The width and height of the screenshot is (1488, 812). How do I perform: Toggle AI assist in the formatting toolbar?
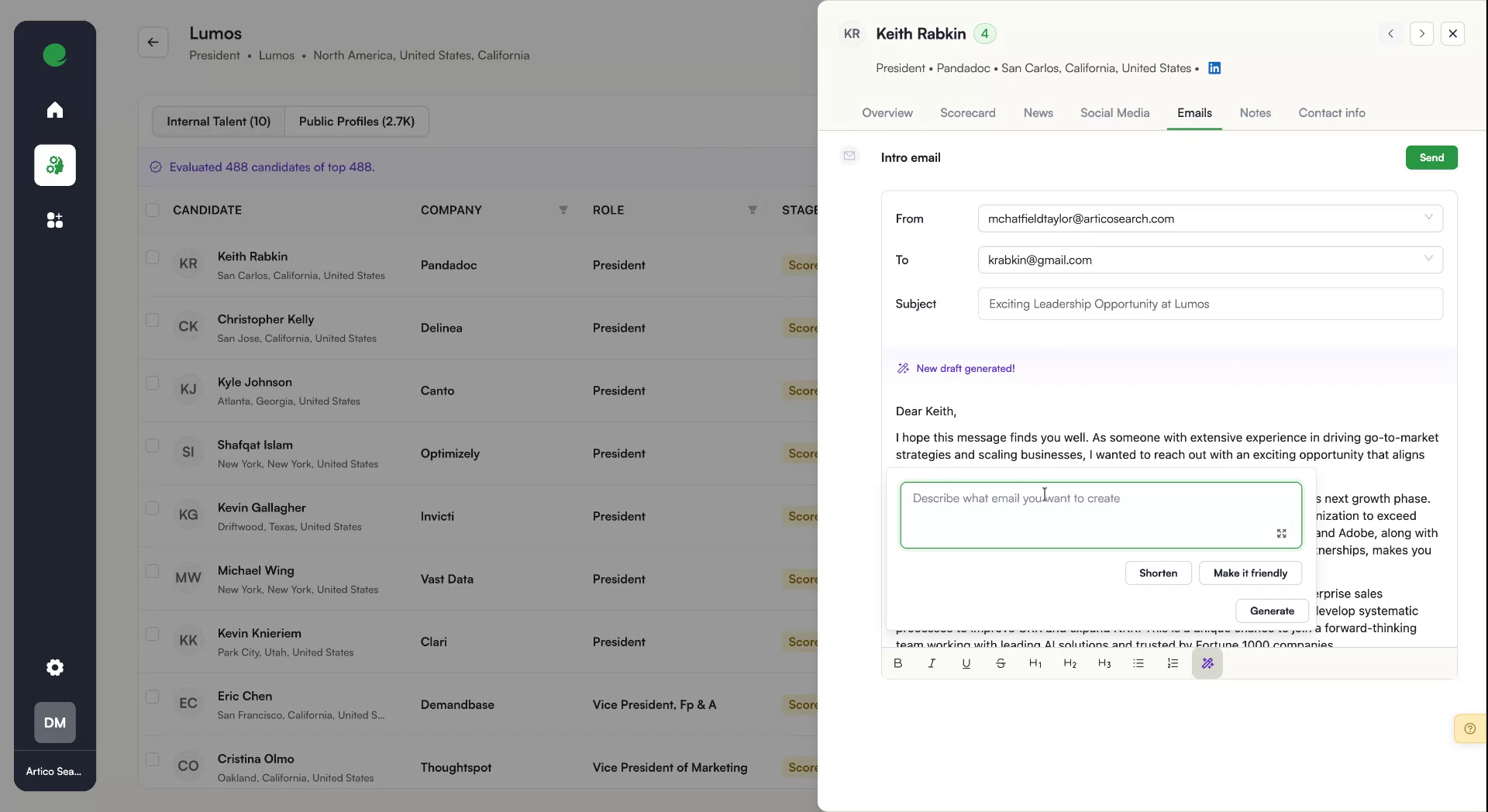[1207, 663]
